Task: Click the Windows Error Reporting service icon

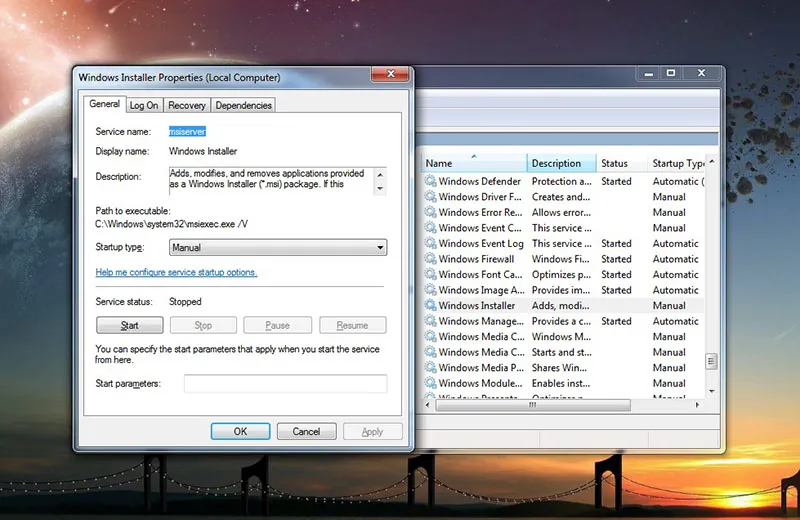Action: [430, 213]
